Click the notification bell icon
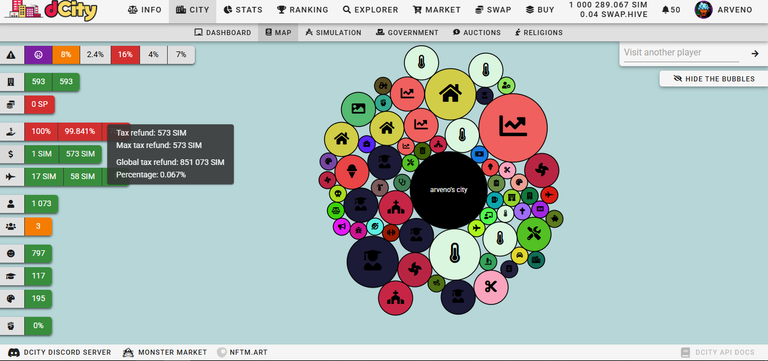The width and height of the screenshot is (768, 361). 665,10
